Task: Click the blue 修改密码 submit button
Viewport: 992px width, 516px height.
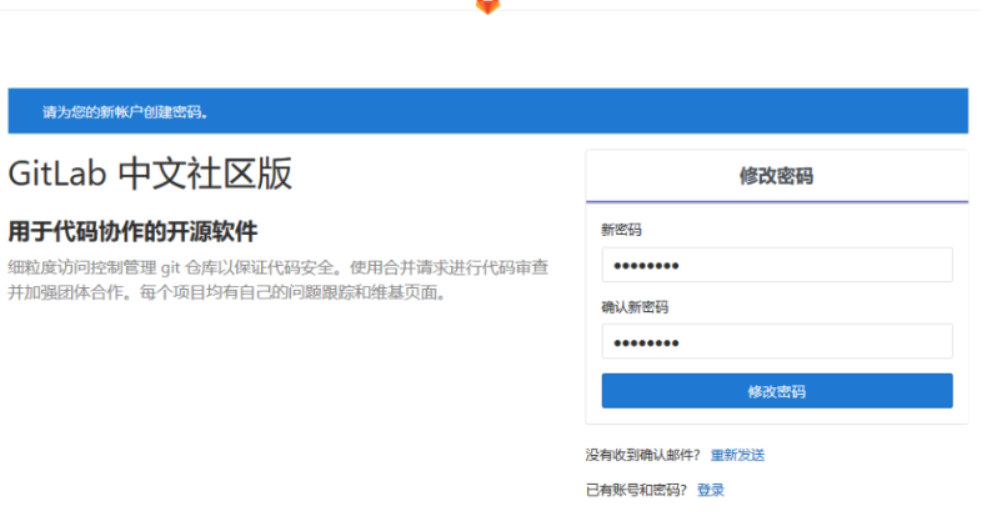Action: [777, 391]
